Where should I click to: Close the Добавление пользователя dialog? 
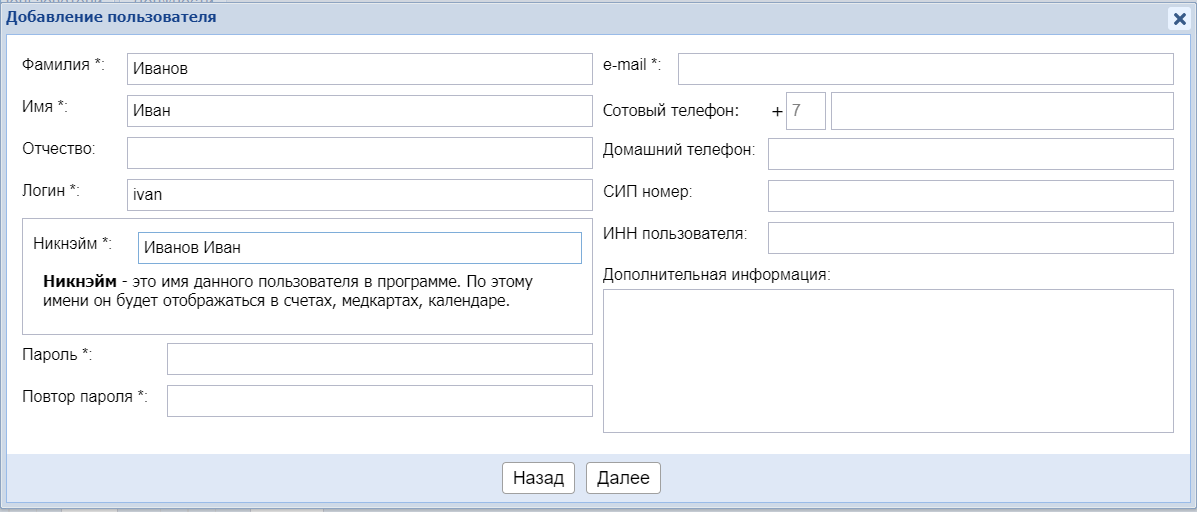(x=1179, y=18)
